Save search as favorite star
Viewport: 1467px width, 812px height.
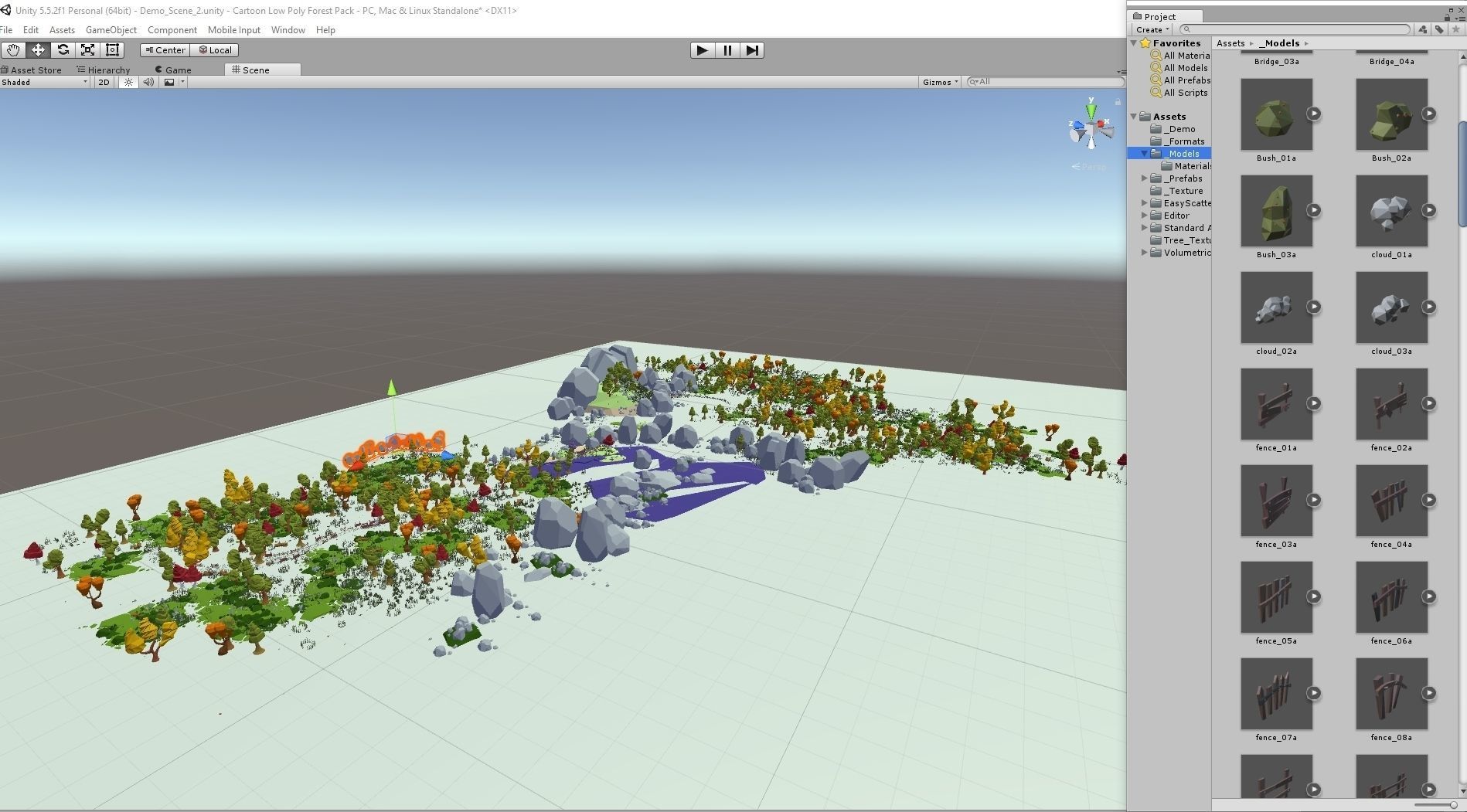click(x=1456, y=29)
